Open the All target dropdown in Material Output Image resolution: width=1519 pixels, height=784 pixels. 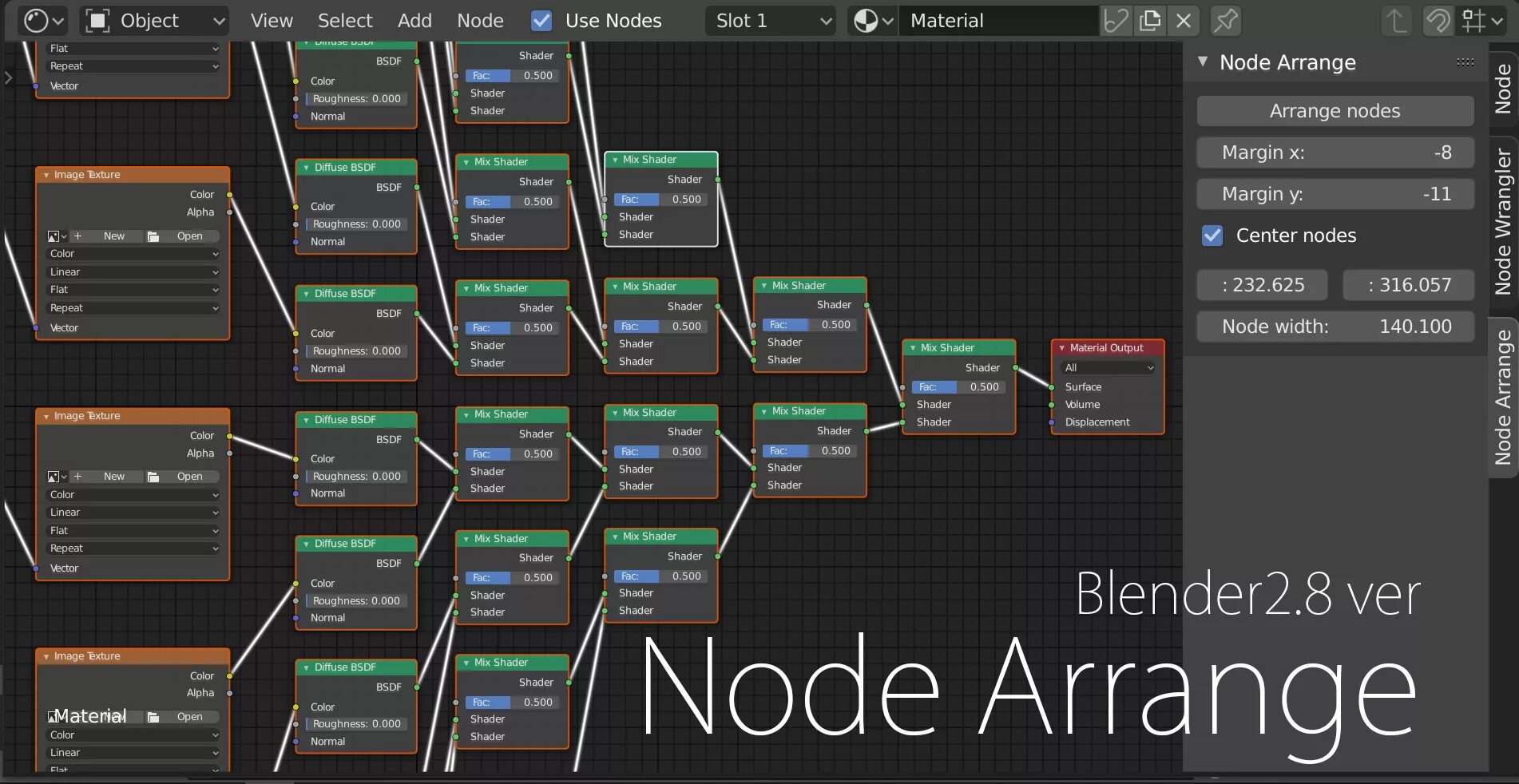1109,368
